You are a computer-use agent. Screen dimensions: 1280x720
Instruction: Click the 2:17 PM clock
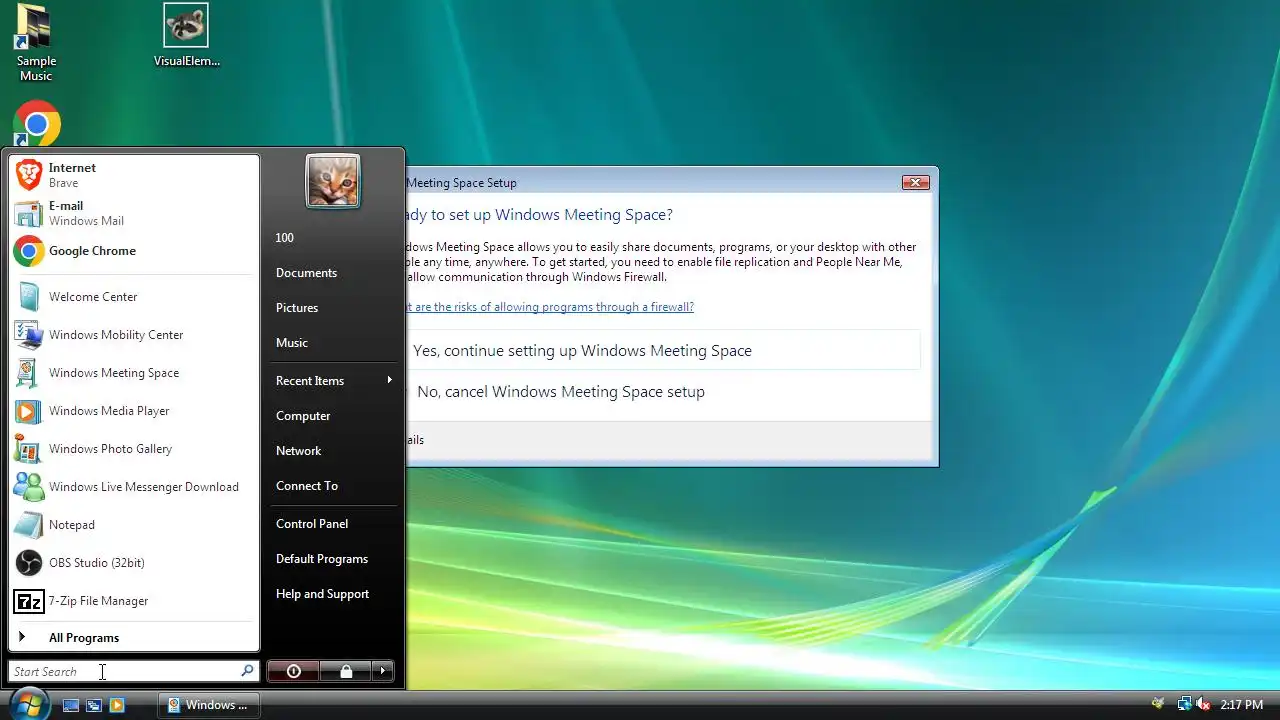pyautogui.click(x=1242, y=705)
